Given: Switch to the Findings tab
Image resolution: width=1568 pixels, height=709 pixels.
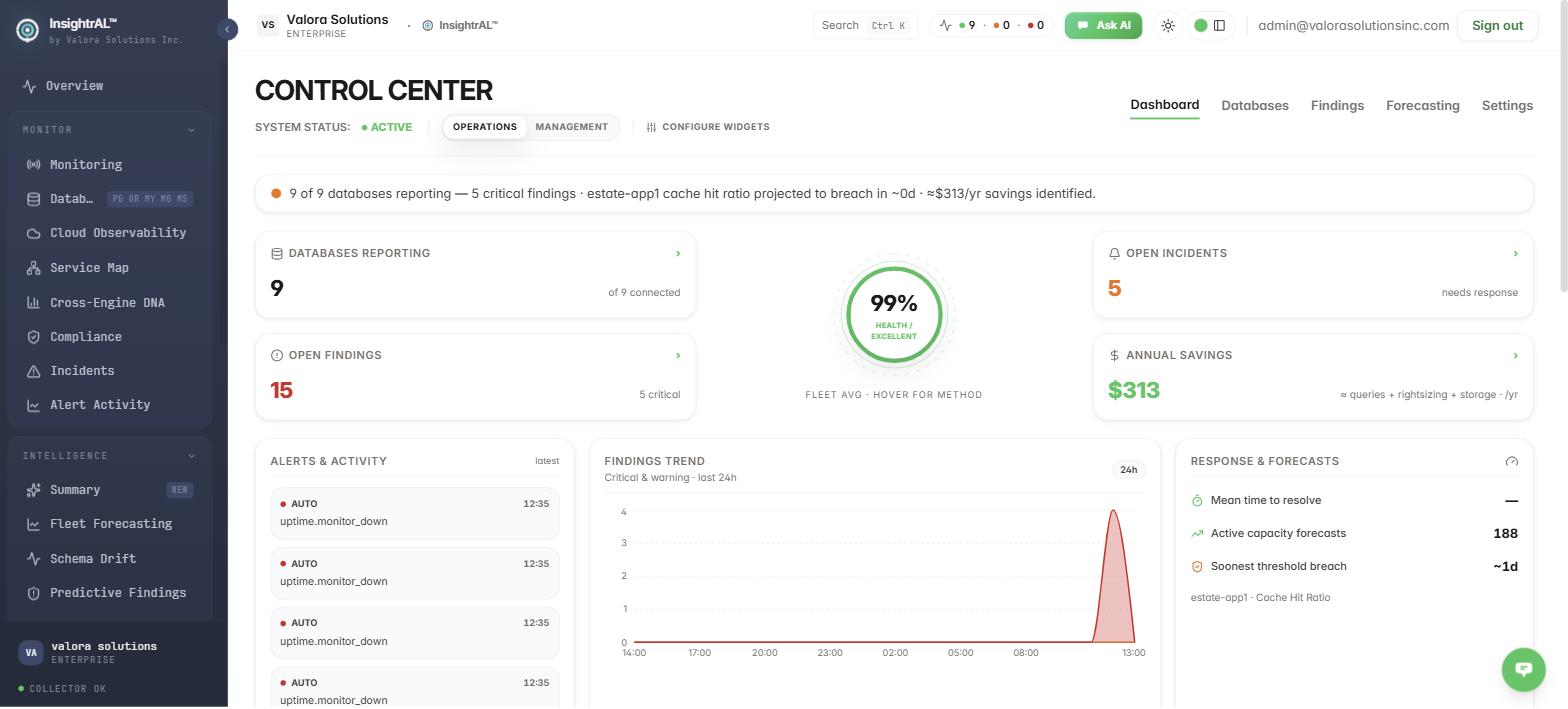Looking at the screenshot, I should point(1337,106).
